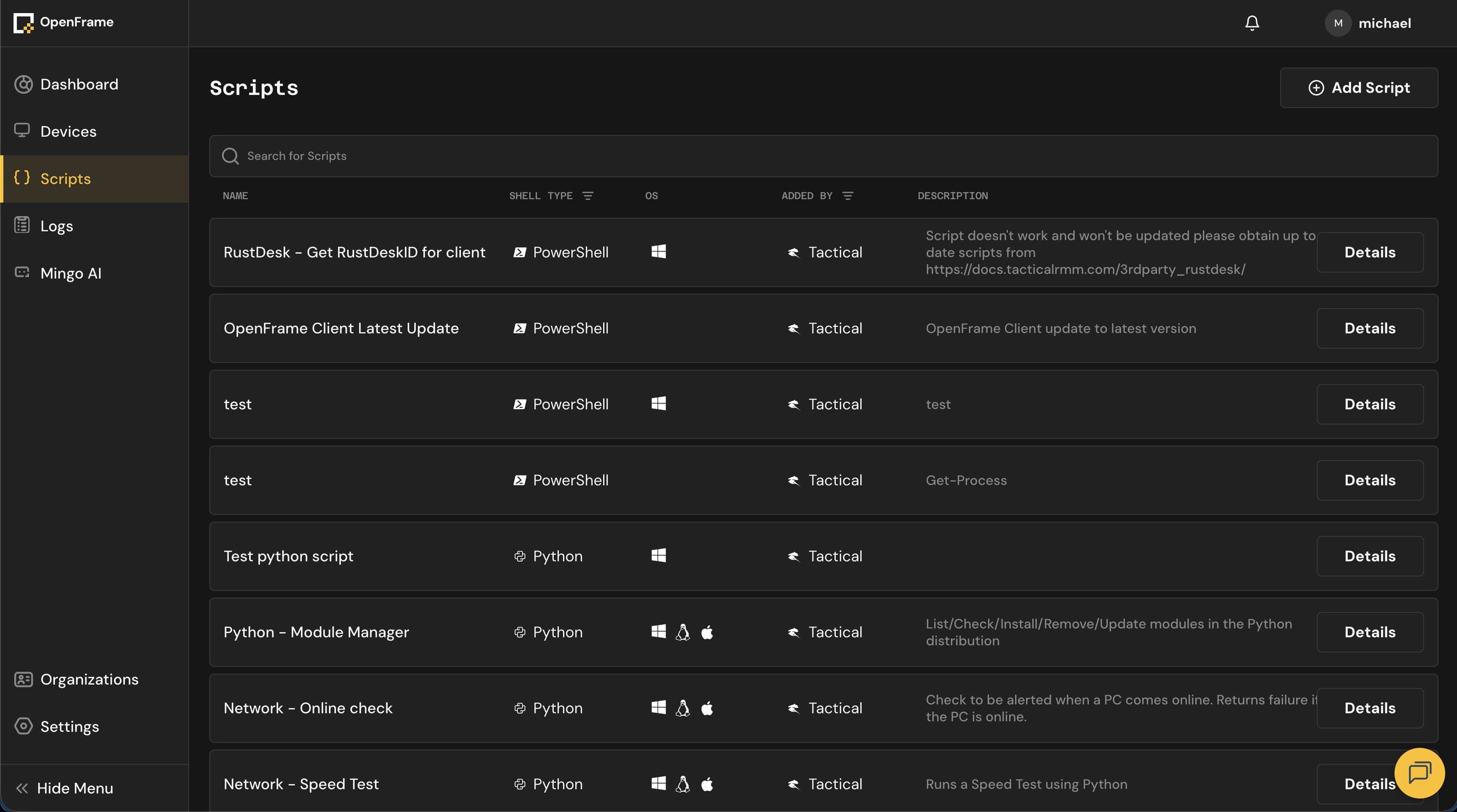This screenshot has height=812, width=1457.
Task: Click Apple icon in Python - Module Manager row
Action: pyautogui.click(x=707, y=632)
